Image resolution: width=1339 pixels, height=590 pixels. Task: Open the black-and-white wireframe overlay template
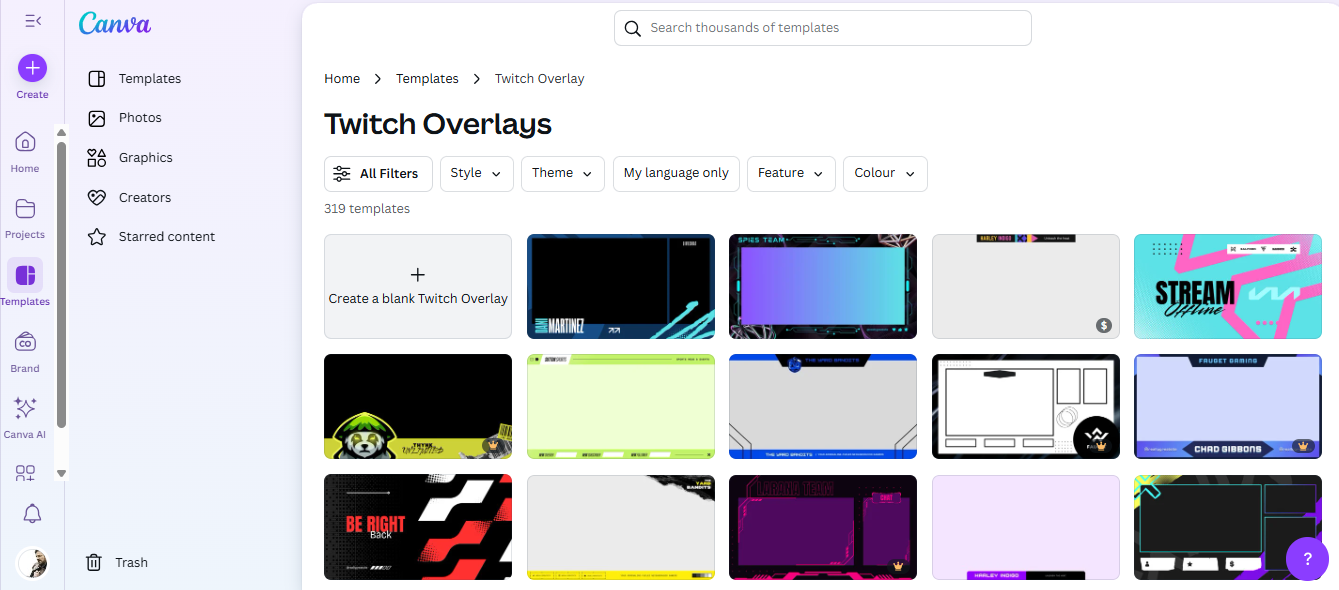[1026, 407]
